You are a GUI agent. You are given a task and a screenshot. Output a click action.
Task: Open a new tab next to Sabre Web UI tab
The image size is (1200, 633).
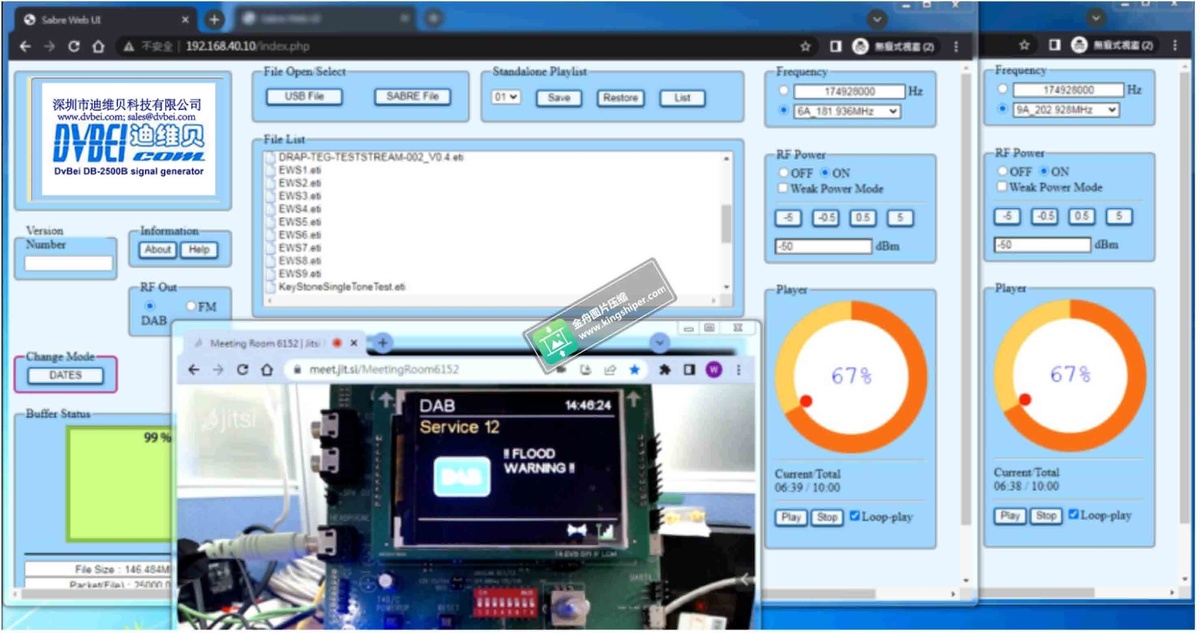click(214, 19)
